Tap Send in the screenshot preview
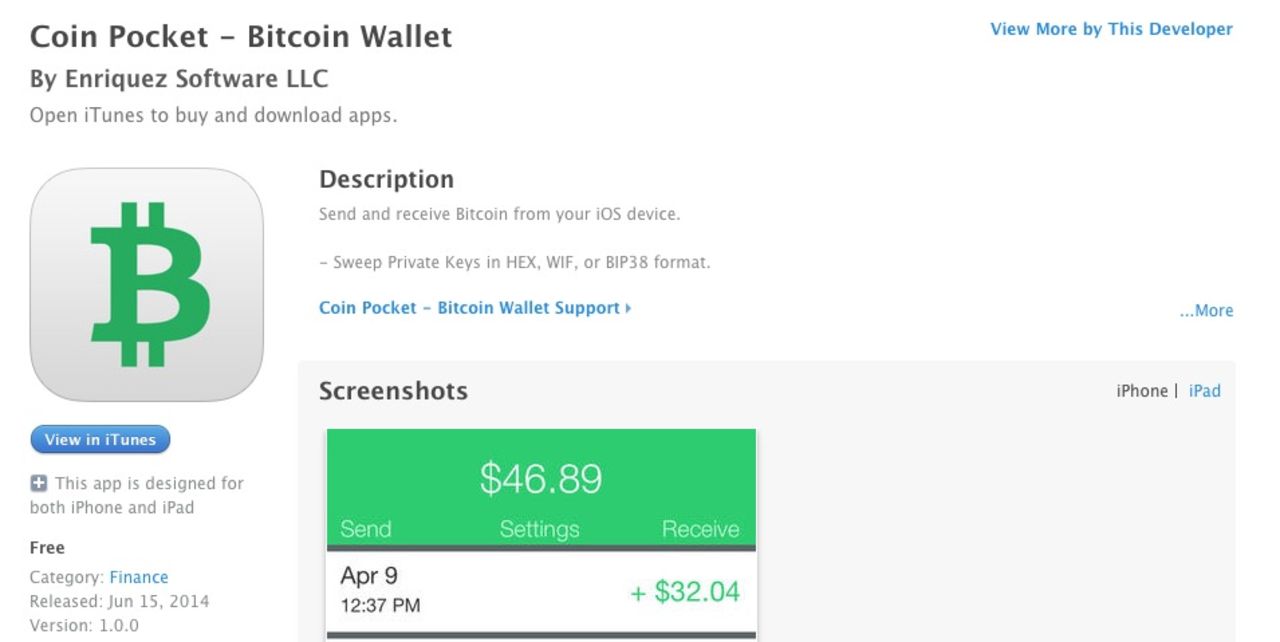This screenshot has width=1280, height=642. click(x=367, y=529)
